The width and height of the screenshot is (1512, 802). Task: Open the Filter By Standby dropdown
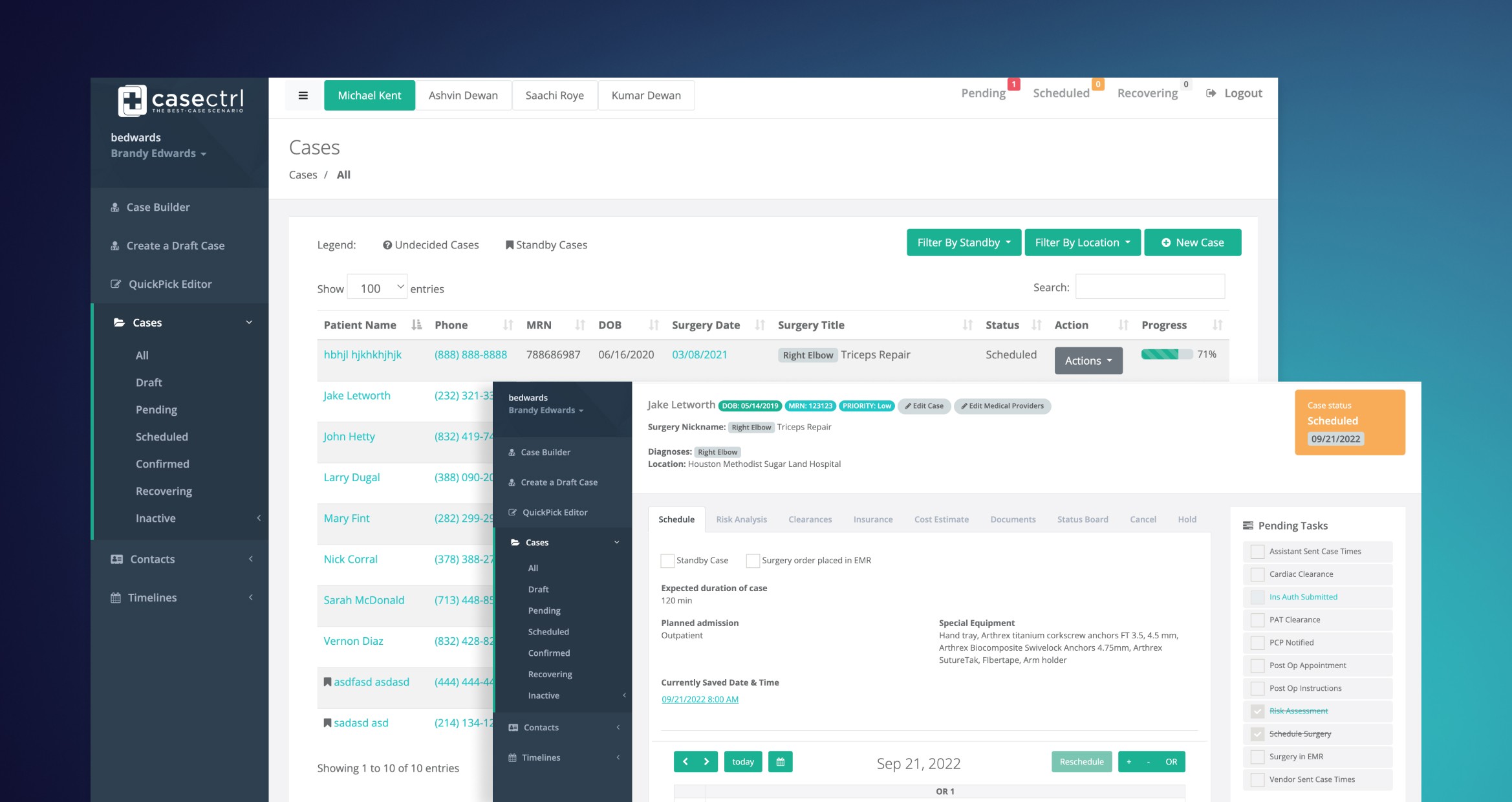963,243
